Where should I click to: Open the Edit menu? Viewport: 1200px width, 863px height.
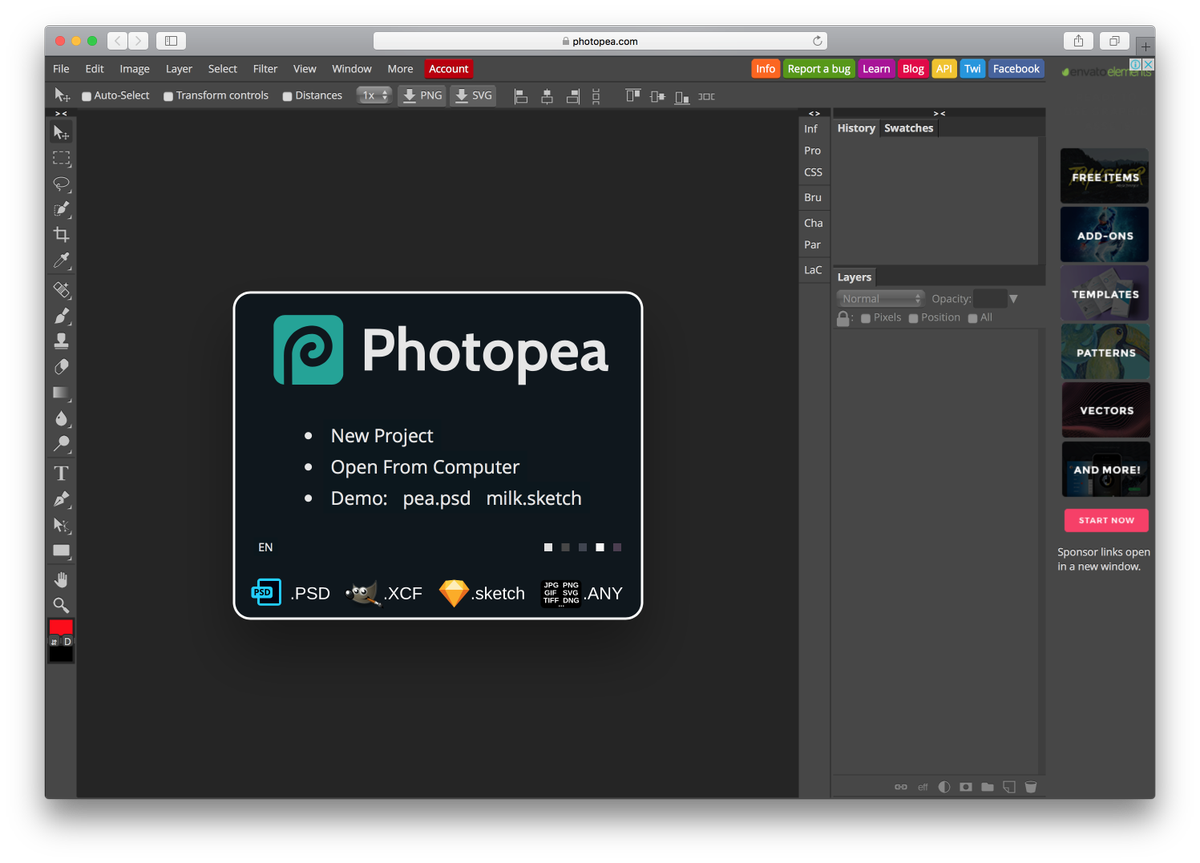[94, 69]
